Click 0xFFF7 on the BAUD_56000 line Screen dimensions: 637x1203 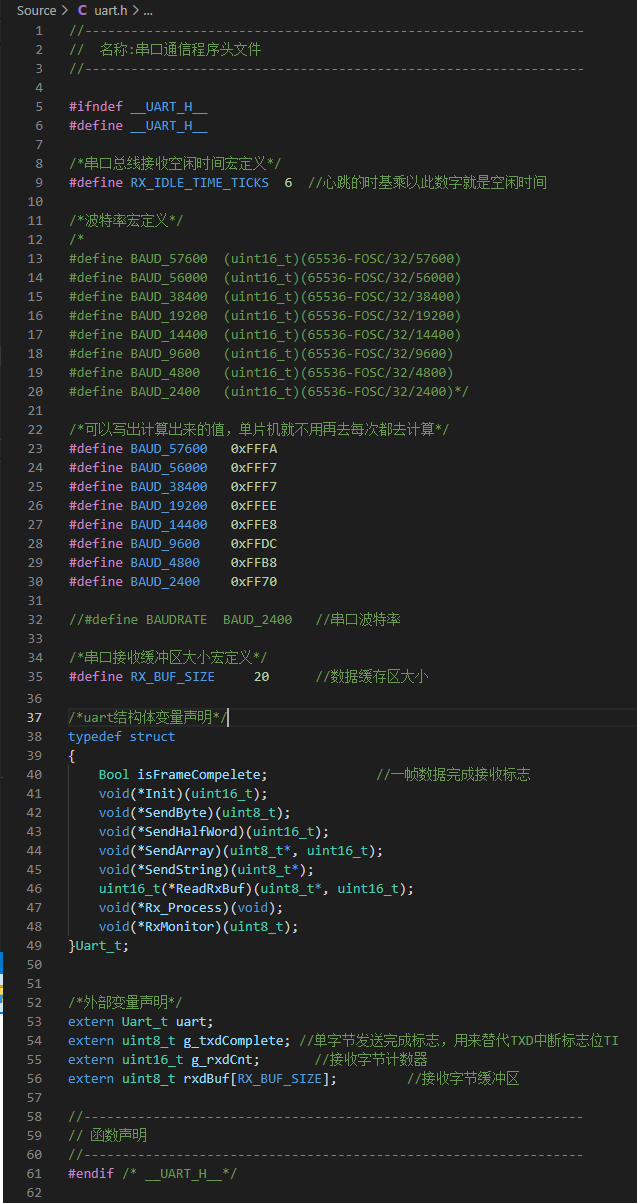pyautogui.click(x=254, y=467)
